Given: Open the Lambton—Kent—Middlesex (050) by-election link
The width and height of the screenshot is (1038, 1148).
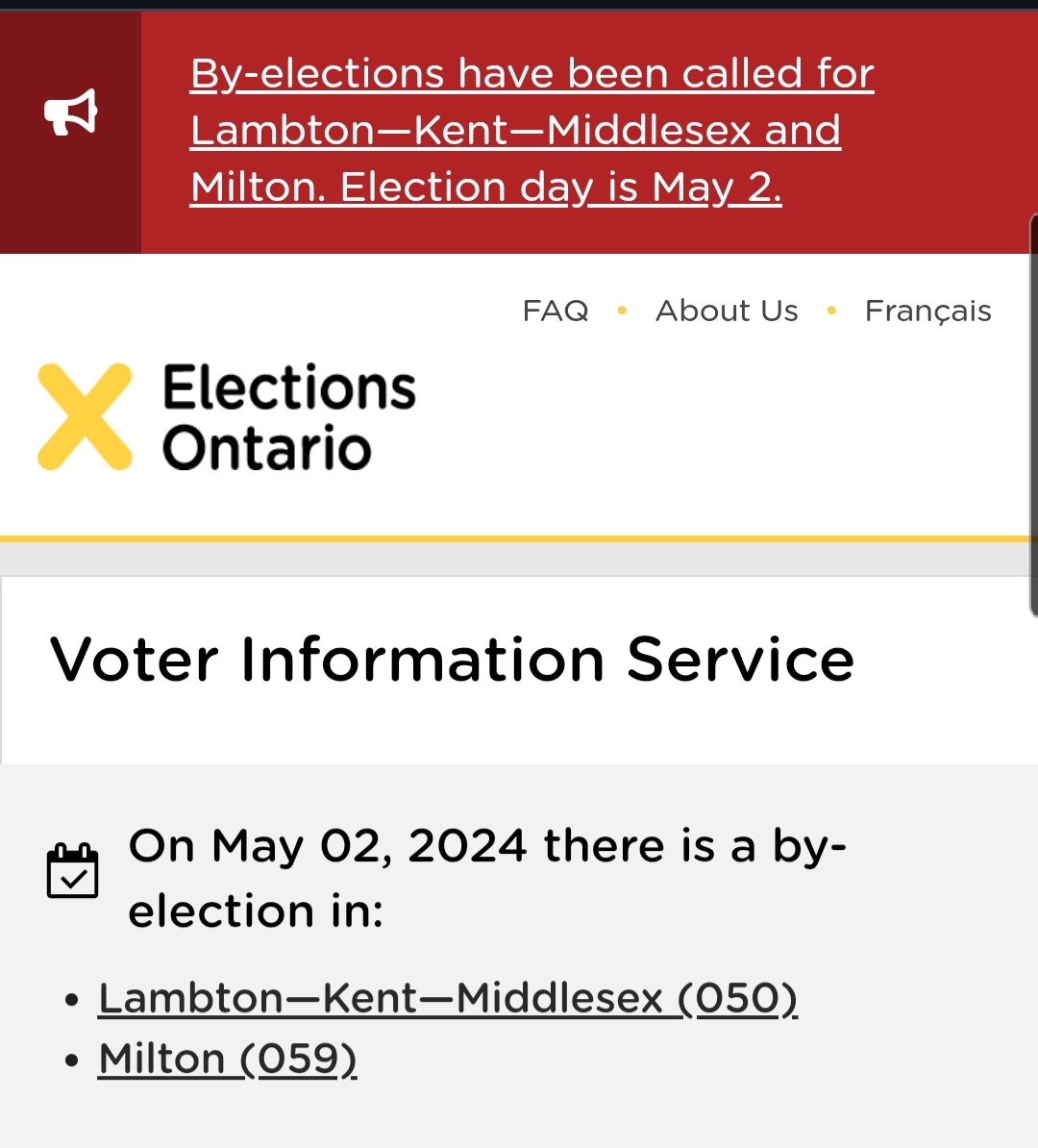Looking at the screenshot, I should pos(448,998).
